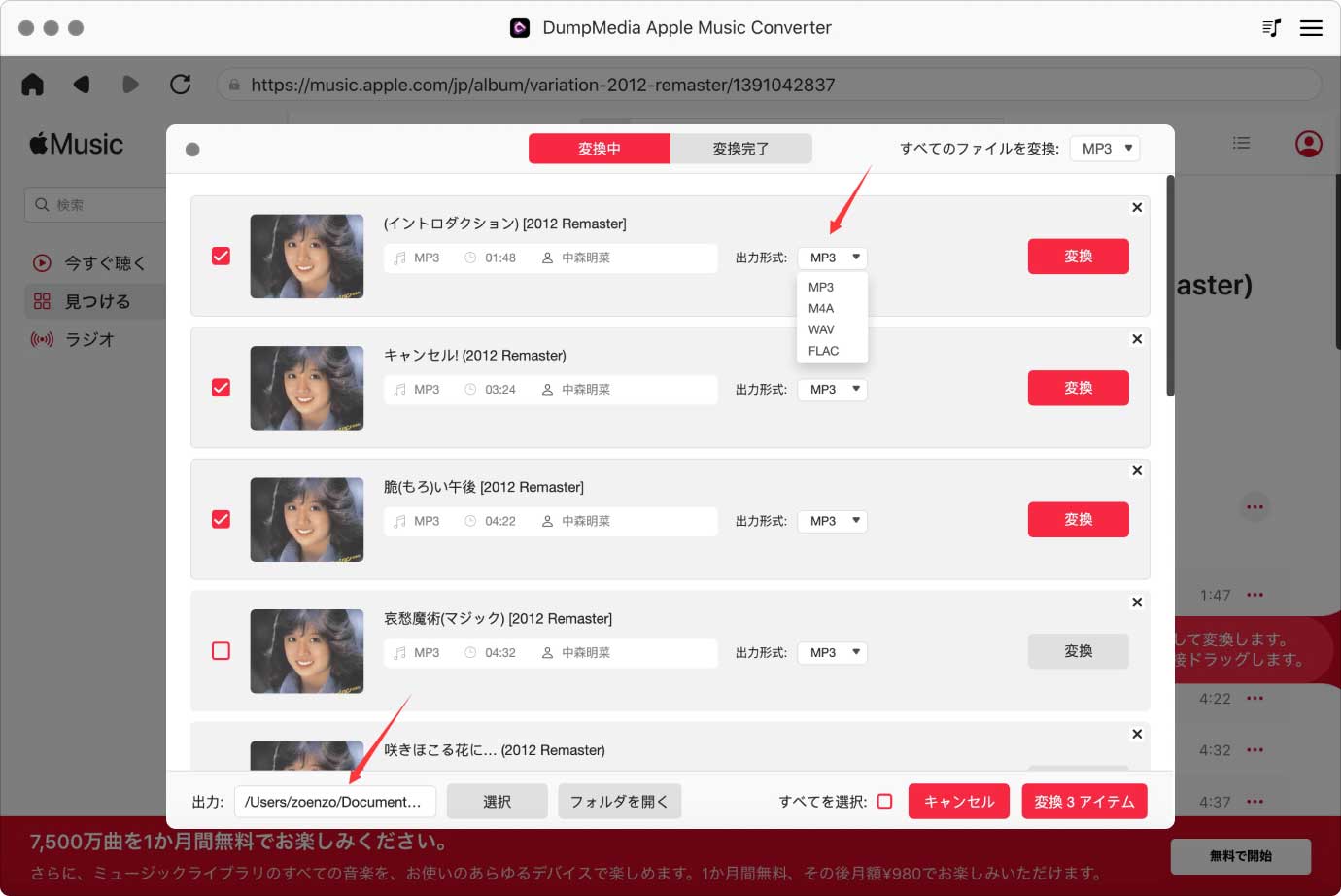Screen dimensions: 1341x896
Task: Open the album more-options round button
Action: [1255, 506]
